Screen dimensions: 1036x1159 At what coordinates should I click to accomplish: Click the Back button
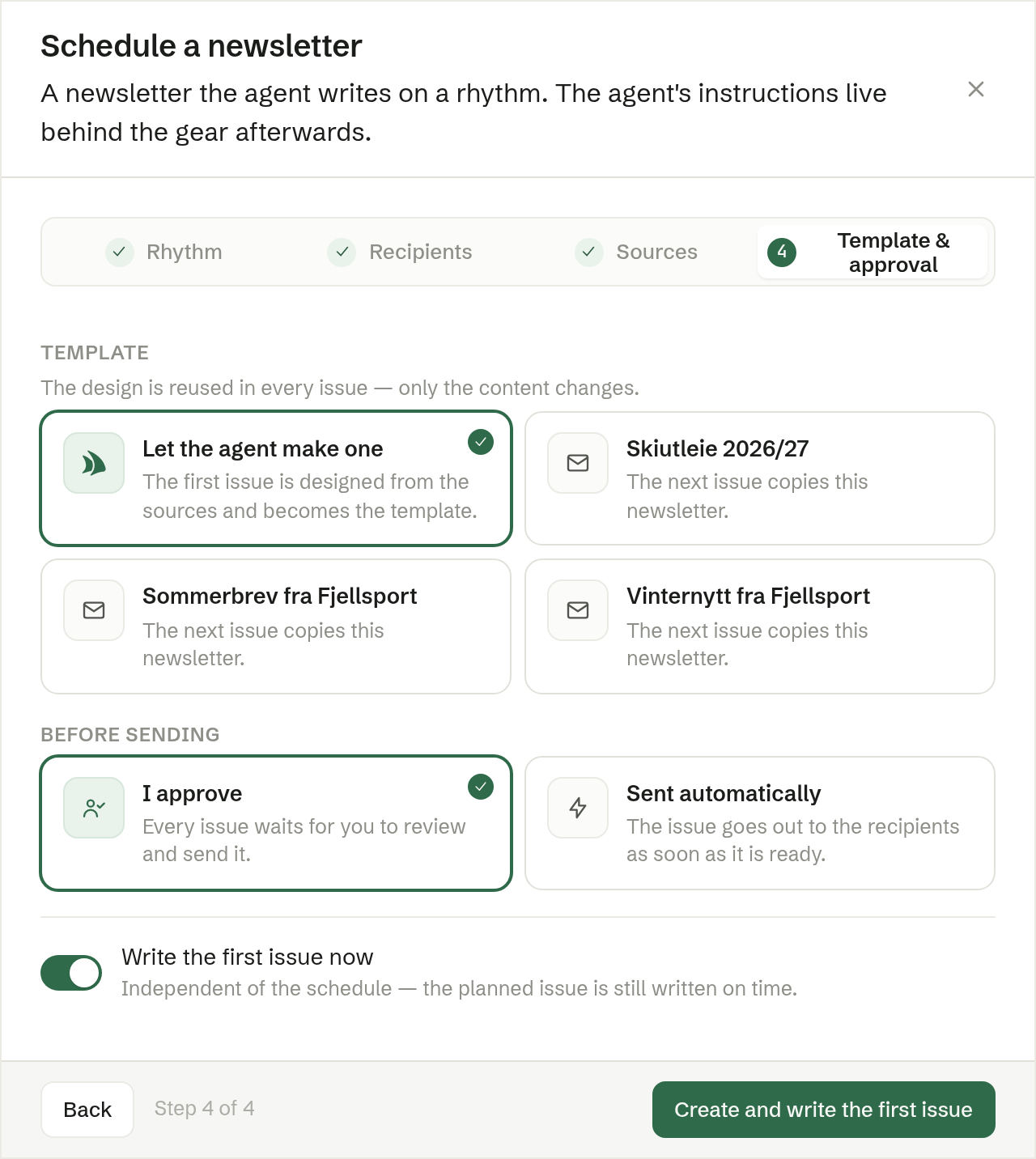point(87,1110)
